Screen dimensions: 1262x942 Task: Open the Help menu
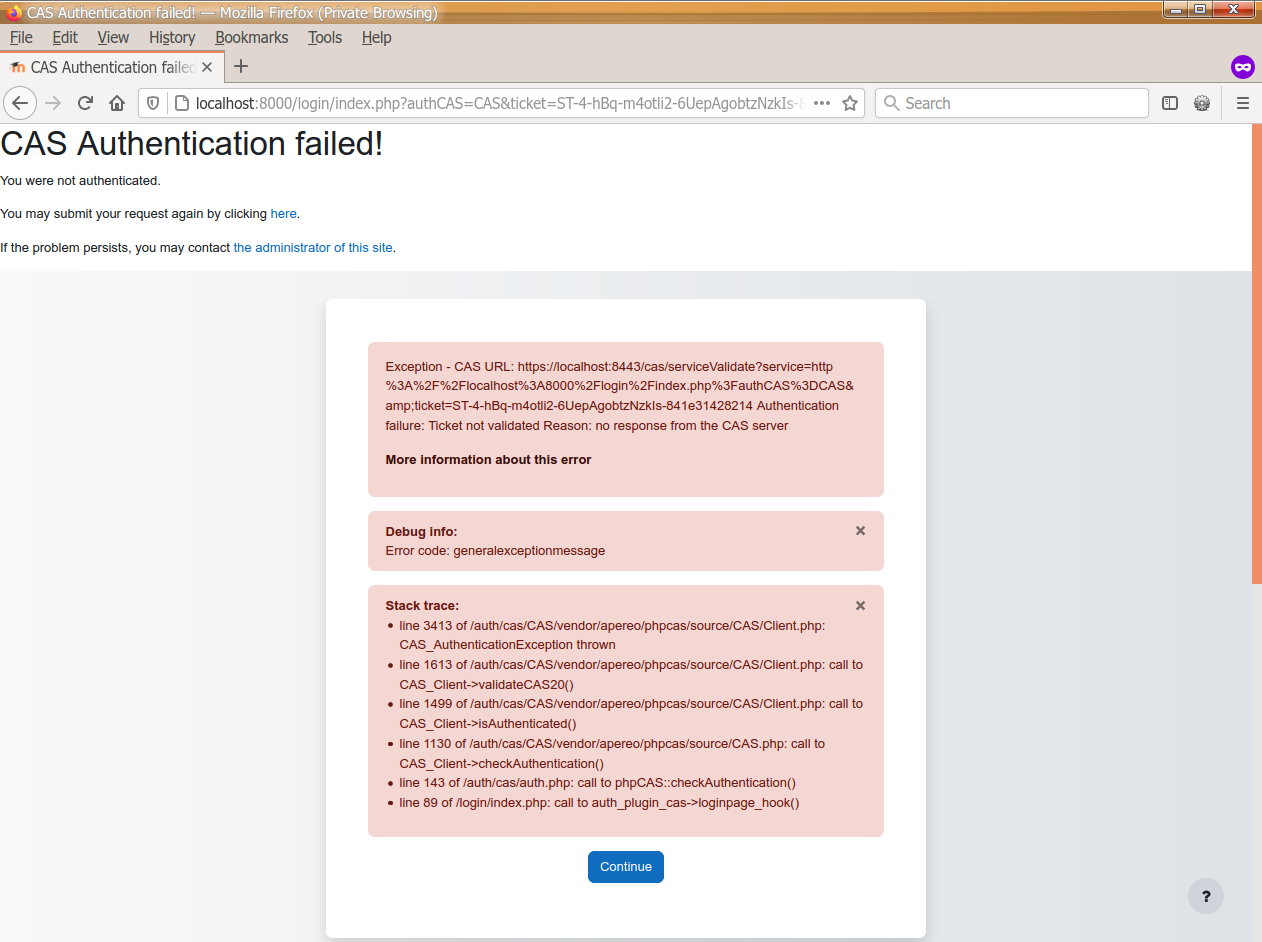[377, 37]
